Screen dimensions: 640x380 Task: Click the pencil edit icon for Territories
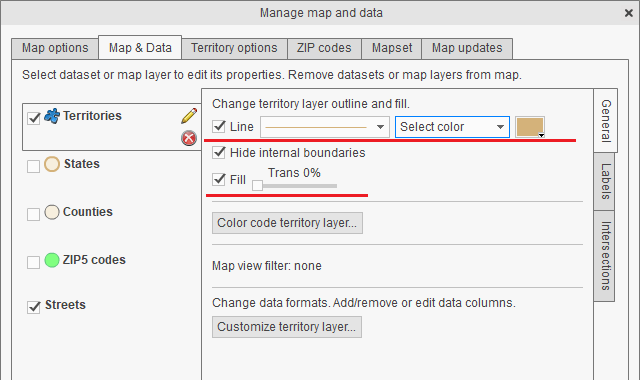[189, 116]
